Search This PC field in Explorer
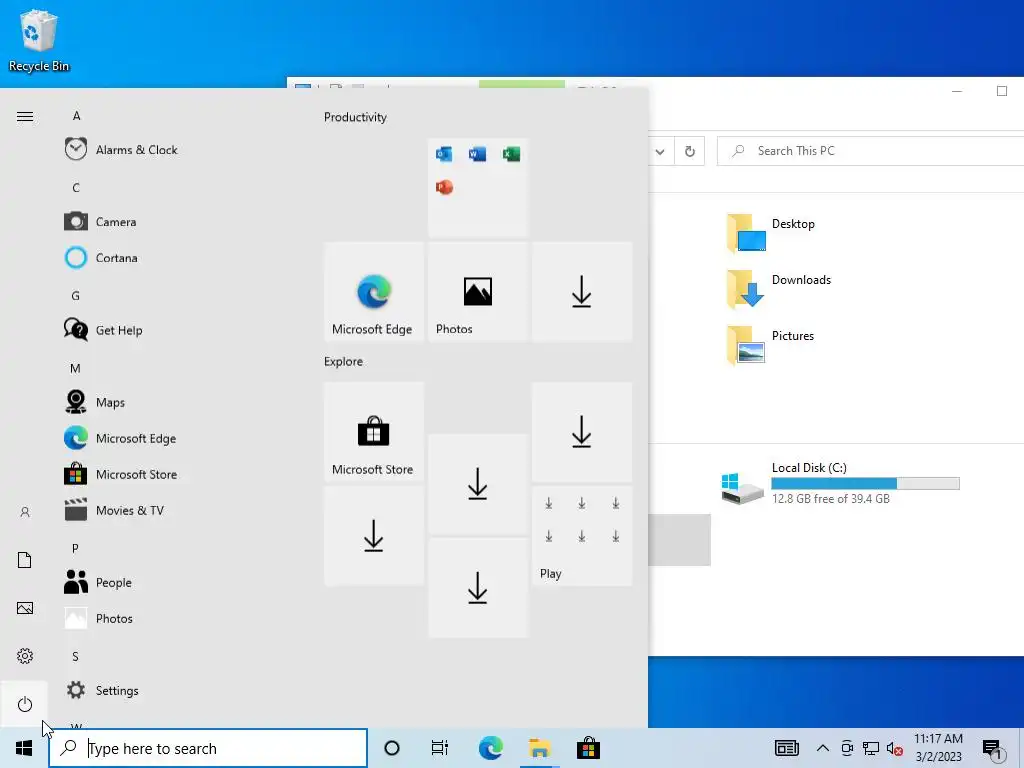Image resolution: width=1024 pixels, height=768 pixels. [871, 151]
